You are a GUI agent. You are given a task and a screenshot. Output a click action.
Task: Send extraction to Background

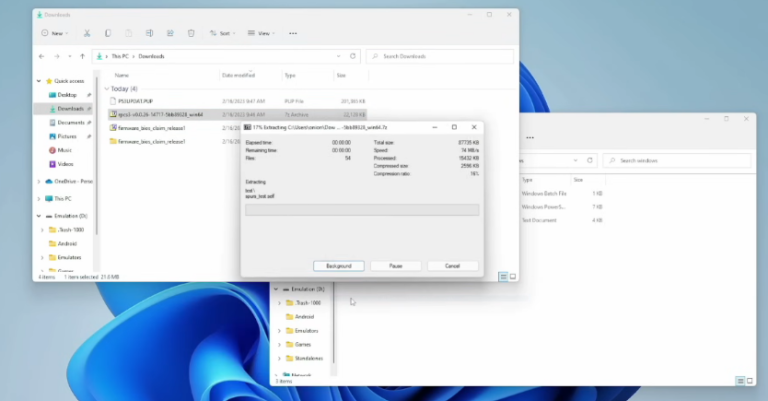pos(338,266)
